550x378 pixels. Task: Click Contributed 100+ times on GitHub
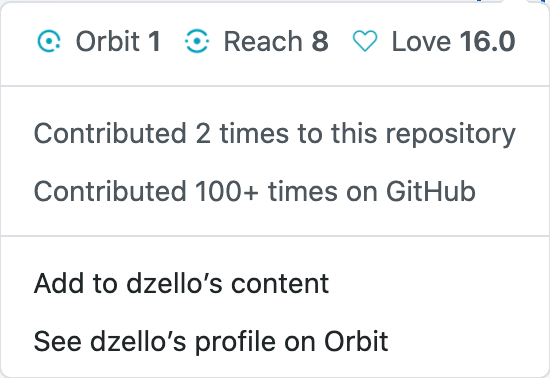click(255, 191)
